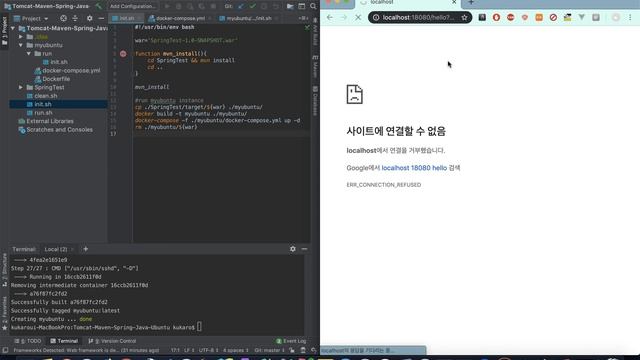640x360 pixels.
Task: Open the Project tool window side tab
Action: pyautogui.click(x=4, y=31)
